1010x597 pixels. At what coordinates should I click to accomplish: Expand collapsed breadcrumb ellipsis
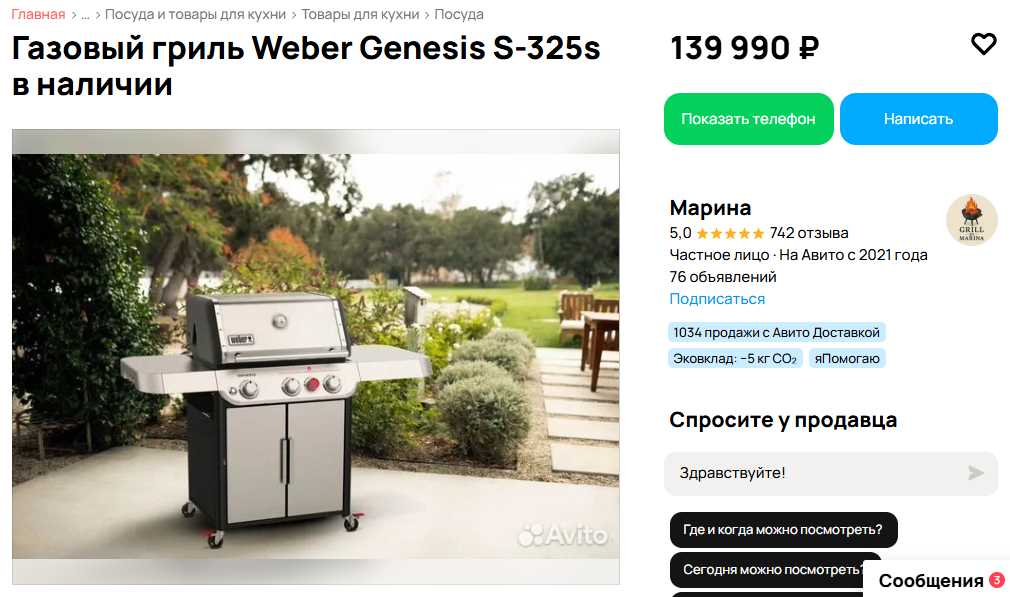point(85,14)
